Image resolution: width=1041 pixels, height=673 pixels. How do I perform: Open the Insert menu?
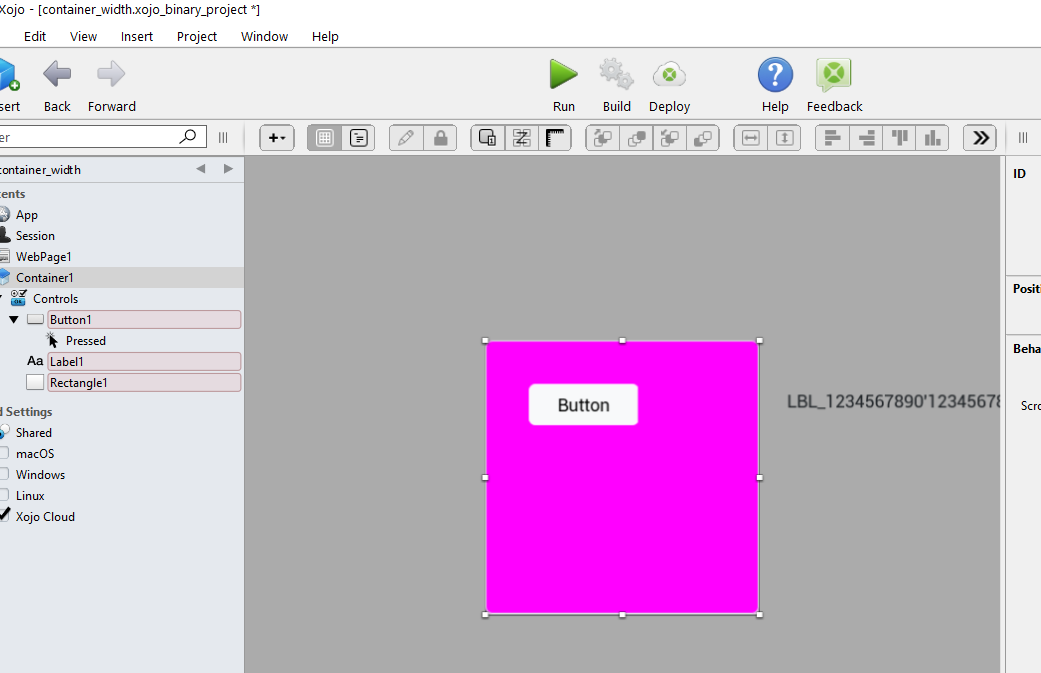coord(136,36)
